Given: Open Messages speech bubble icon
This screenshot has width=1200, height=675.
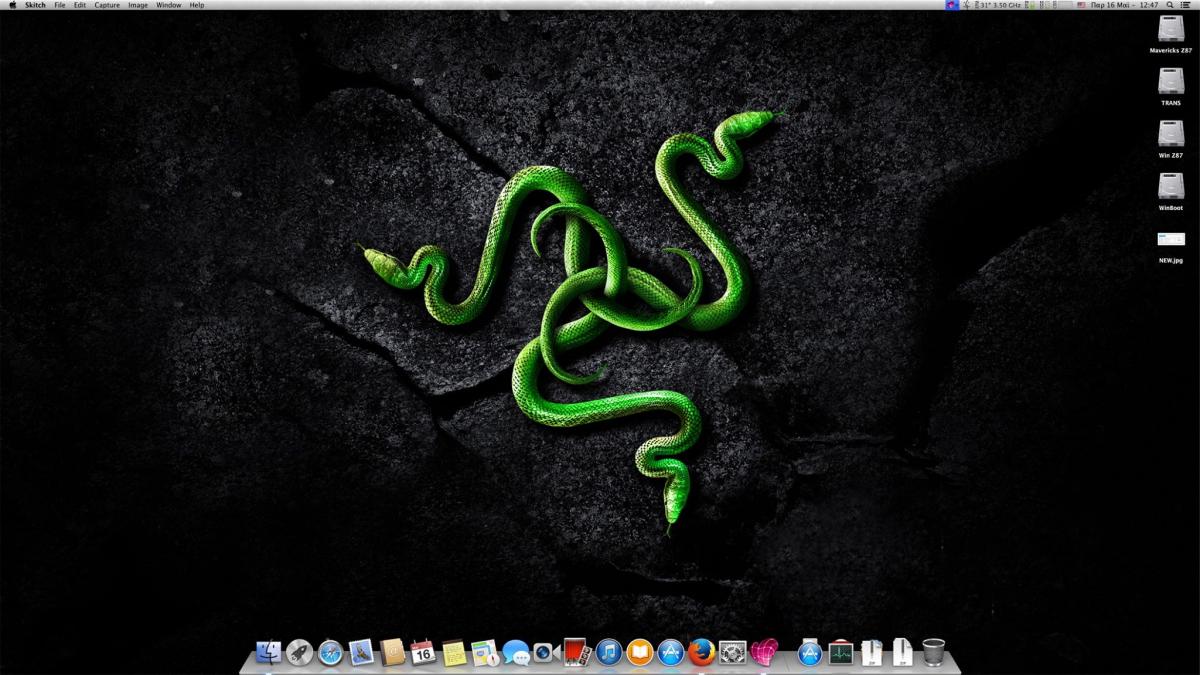Looking at the screenshot, I should (516, 653).
